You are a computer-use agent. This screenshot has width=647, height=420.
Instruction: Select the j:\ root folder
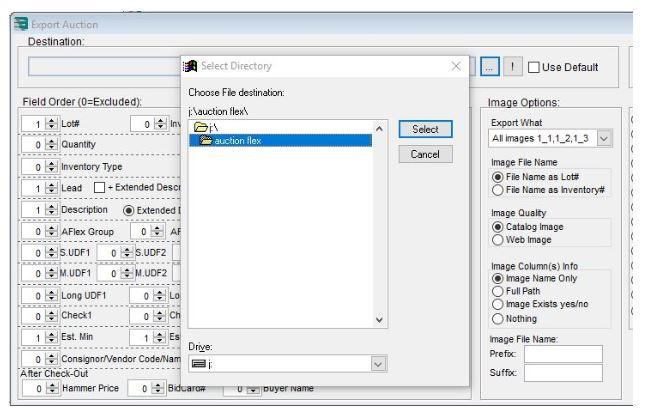point(206,127)
